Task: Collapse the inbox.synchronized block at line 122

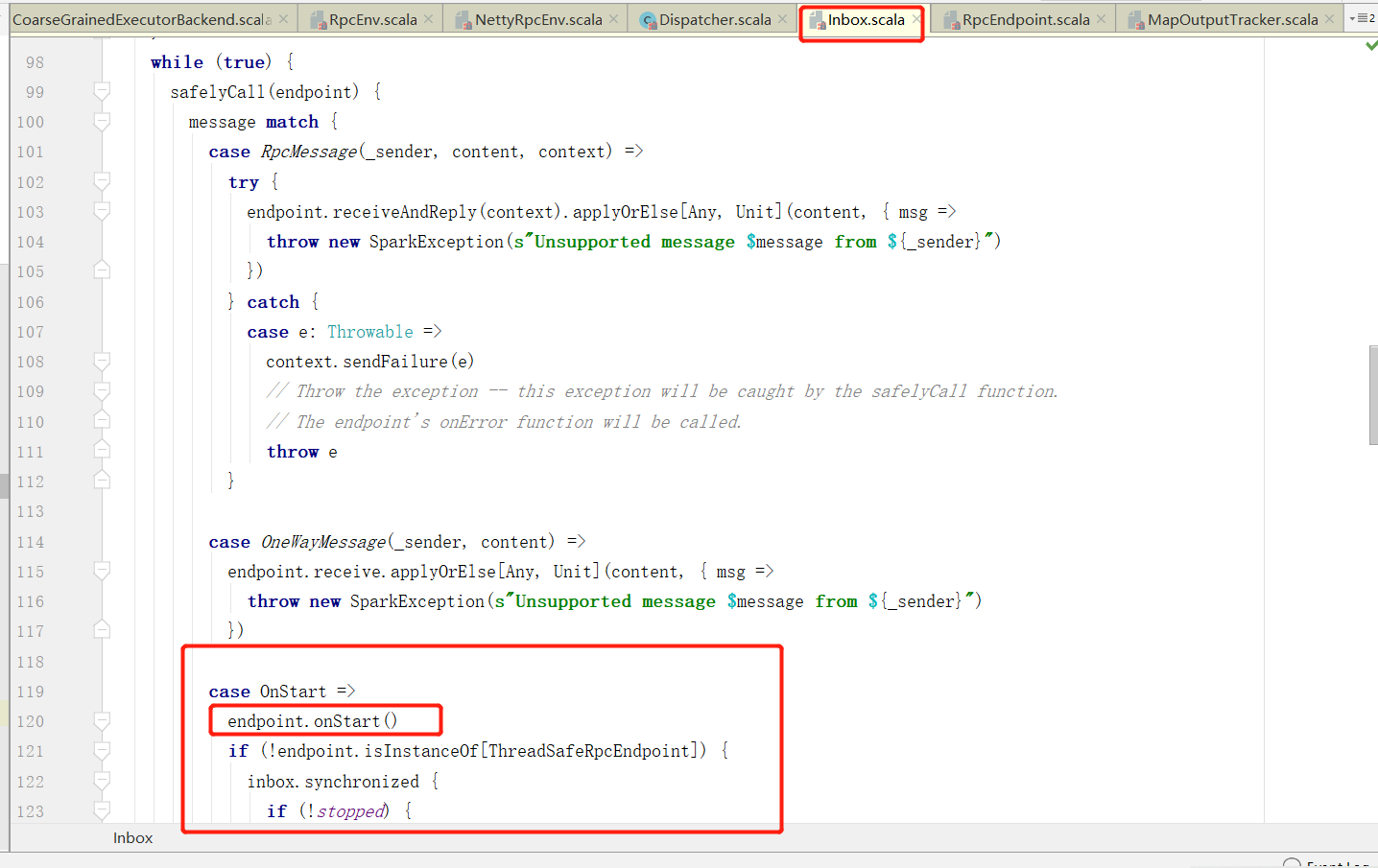Action: point(102,782)
